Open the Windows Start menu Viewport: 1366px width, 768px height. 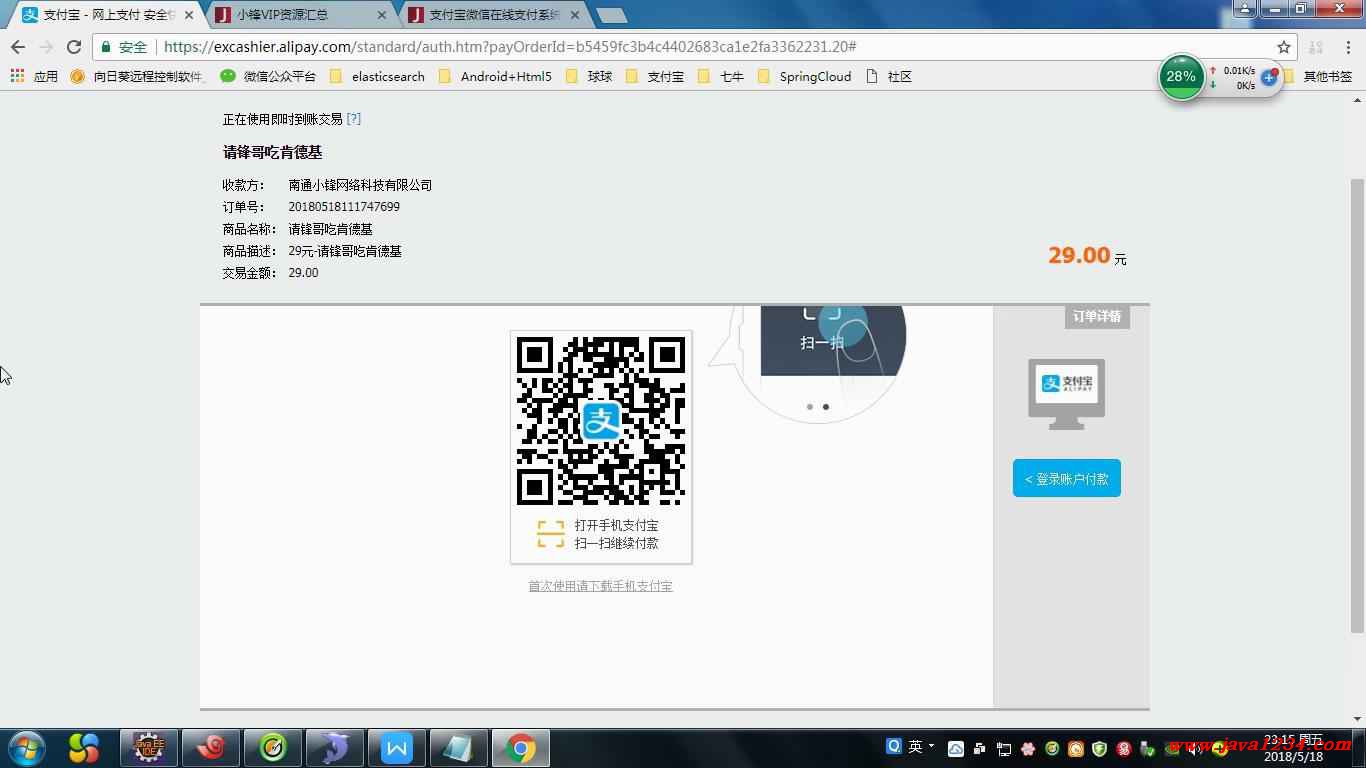point(27,748)
